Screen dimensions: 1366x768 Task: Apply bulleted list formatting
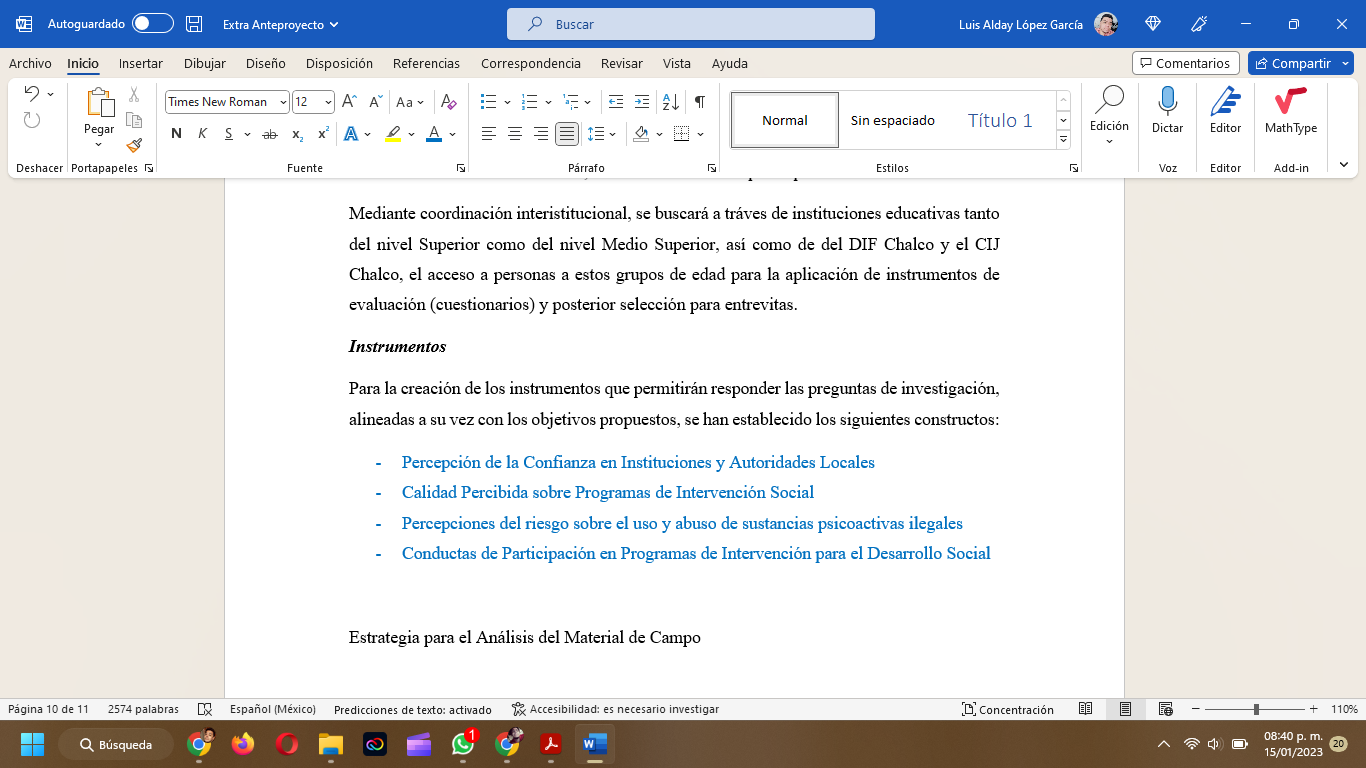(489, 102)
